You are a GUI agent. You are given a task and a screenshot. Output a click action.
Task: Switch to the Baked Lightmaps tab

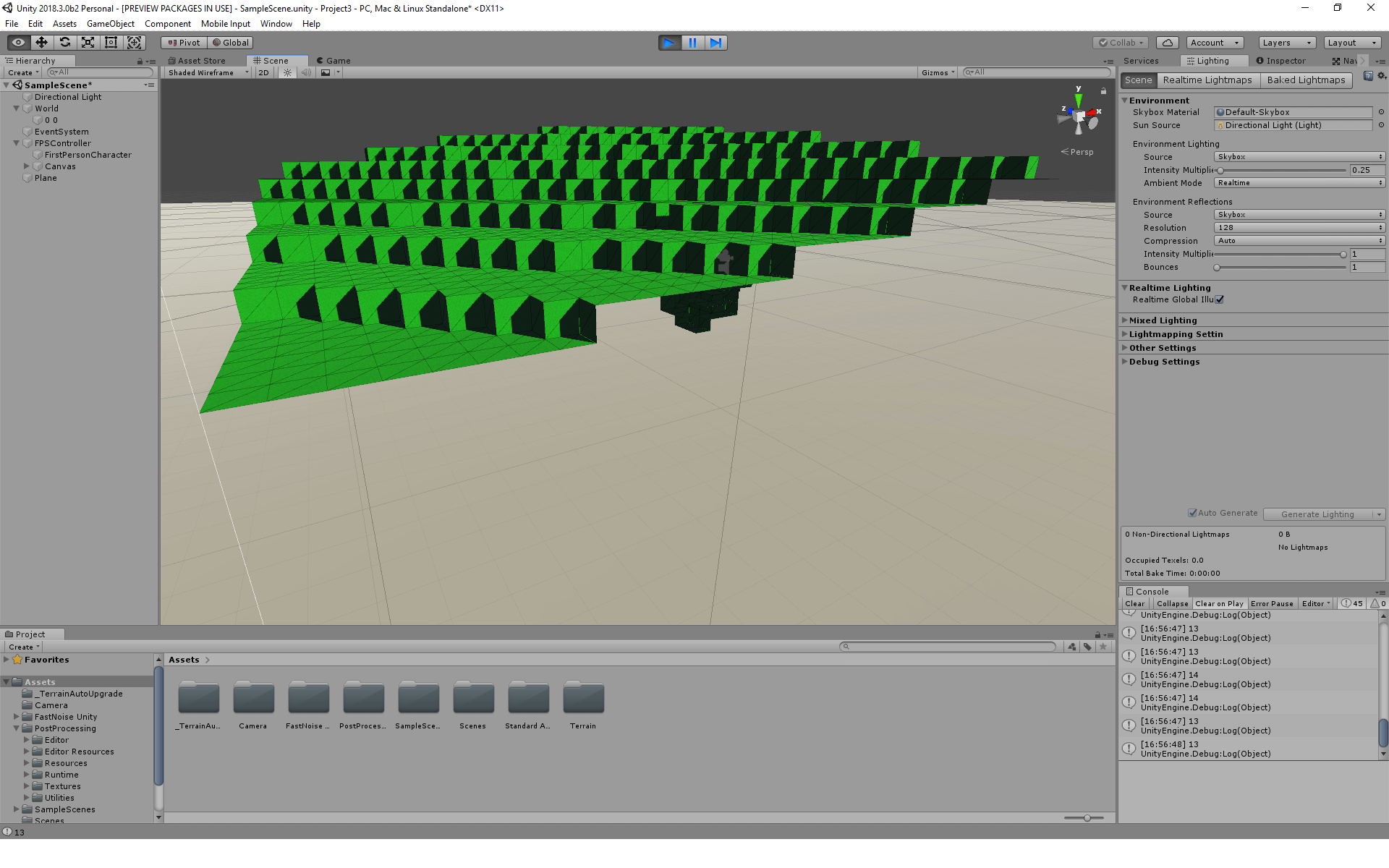pos(1306,80)
